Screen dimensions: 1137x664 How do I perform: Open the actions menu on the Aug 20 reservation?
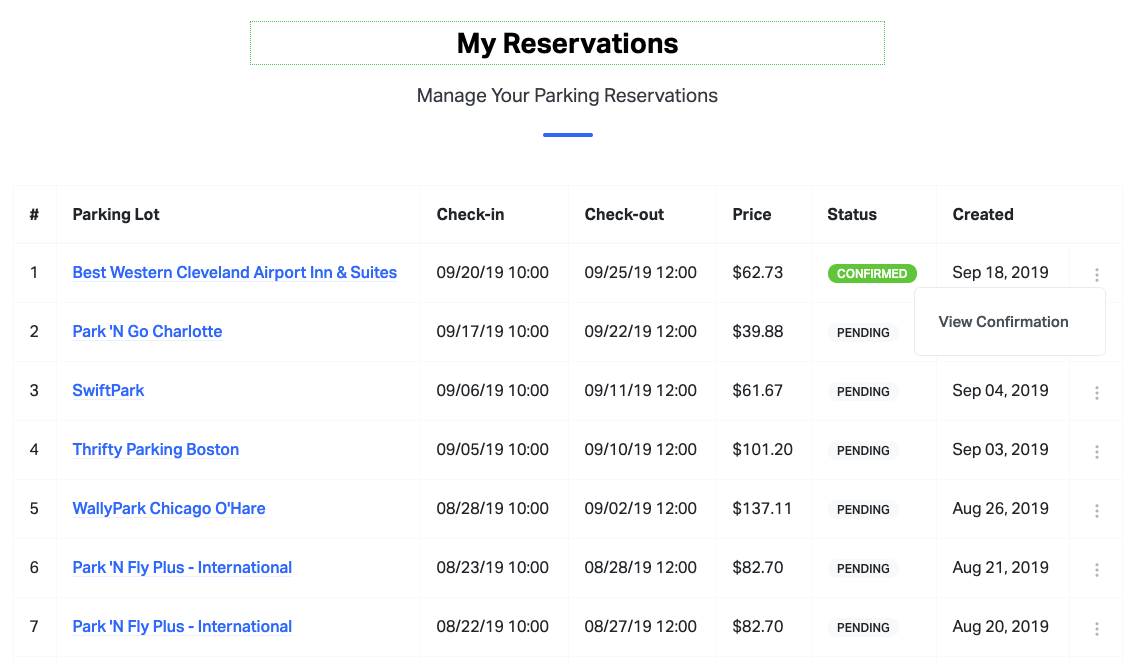(x=1096, y=627)
